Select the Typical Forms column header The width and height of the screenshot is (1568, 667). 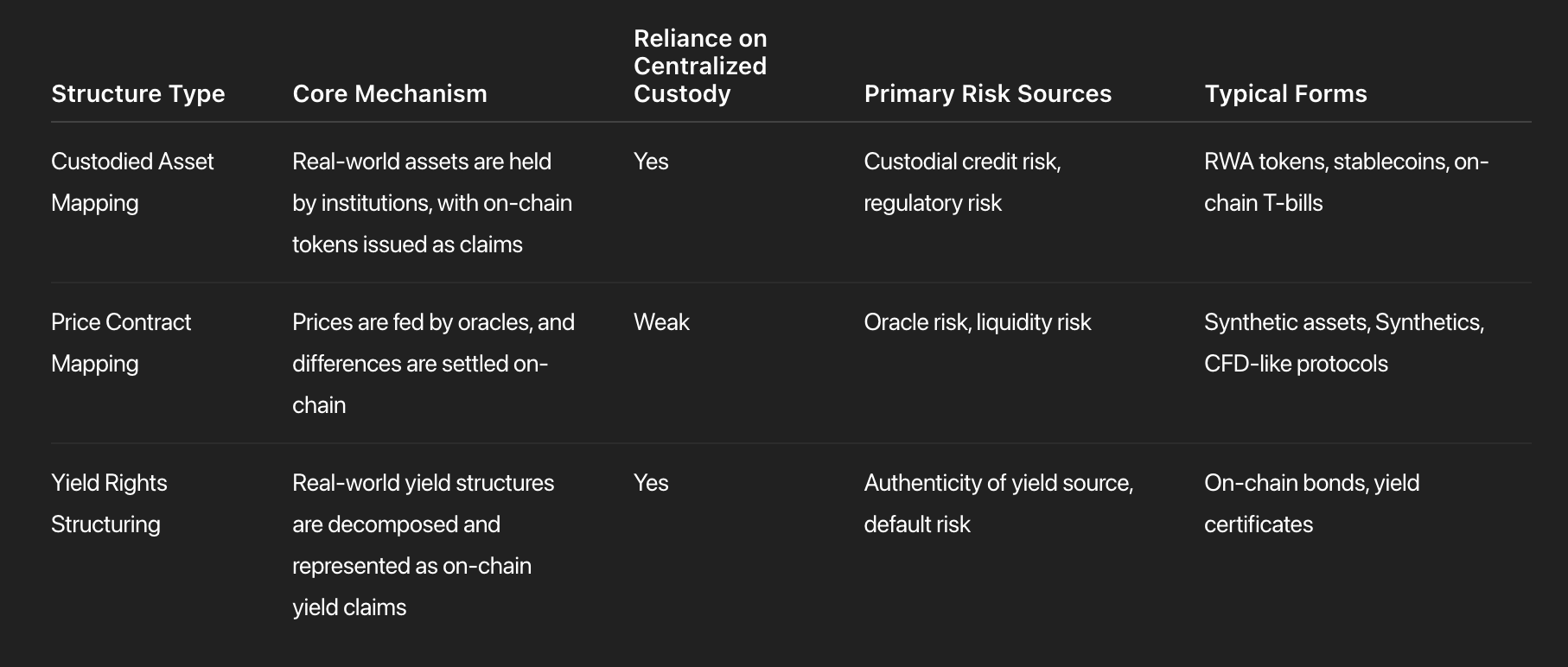(1285, 93)
